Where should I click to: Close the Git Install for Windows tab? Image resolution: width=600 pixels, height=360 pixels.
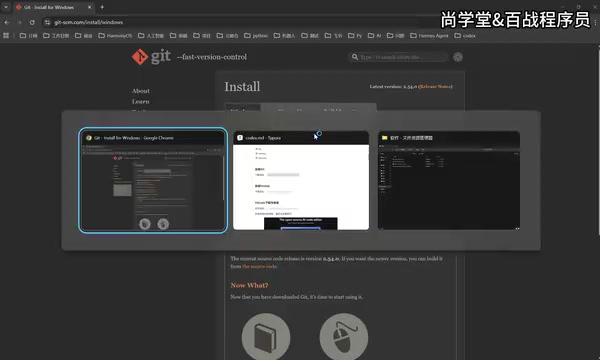[90, 7]
